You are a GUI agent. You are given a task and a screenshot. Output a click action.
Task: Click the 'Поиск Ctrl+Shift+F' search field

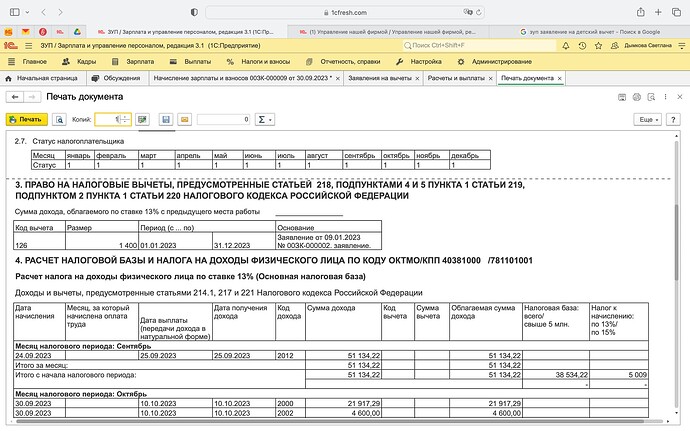[479, 45]
